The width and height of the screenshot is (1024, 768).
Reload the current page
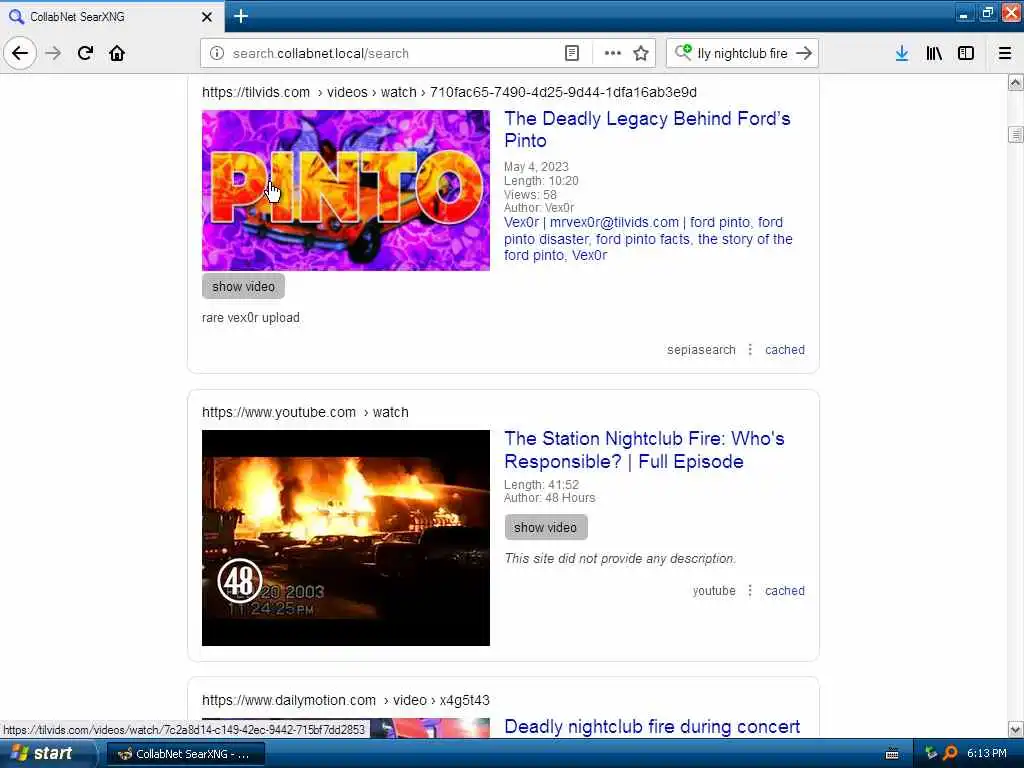[x=86, y=53]
